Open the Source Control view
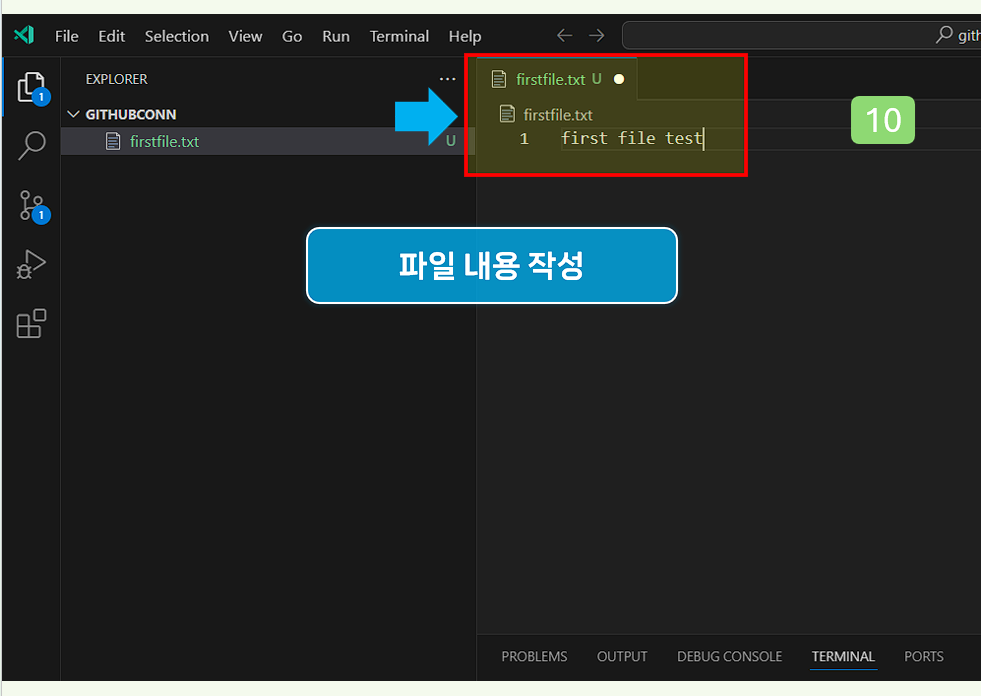The width and height of the screenshot is (981, 696). pos(31,205)
